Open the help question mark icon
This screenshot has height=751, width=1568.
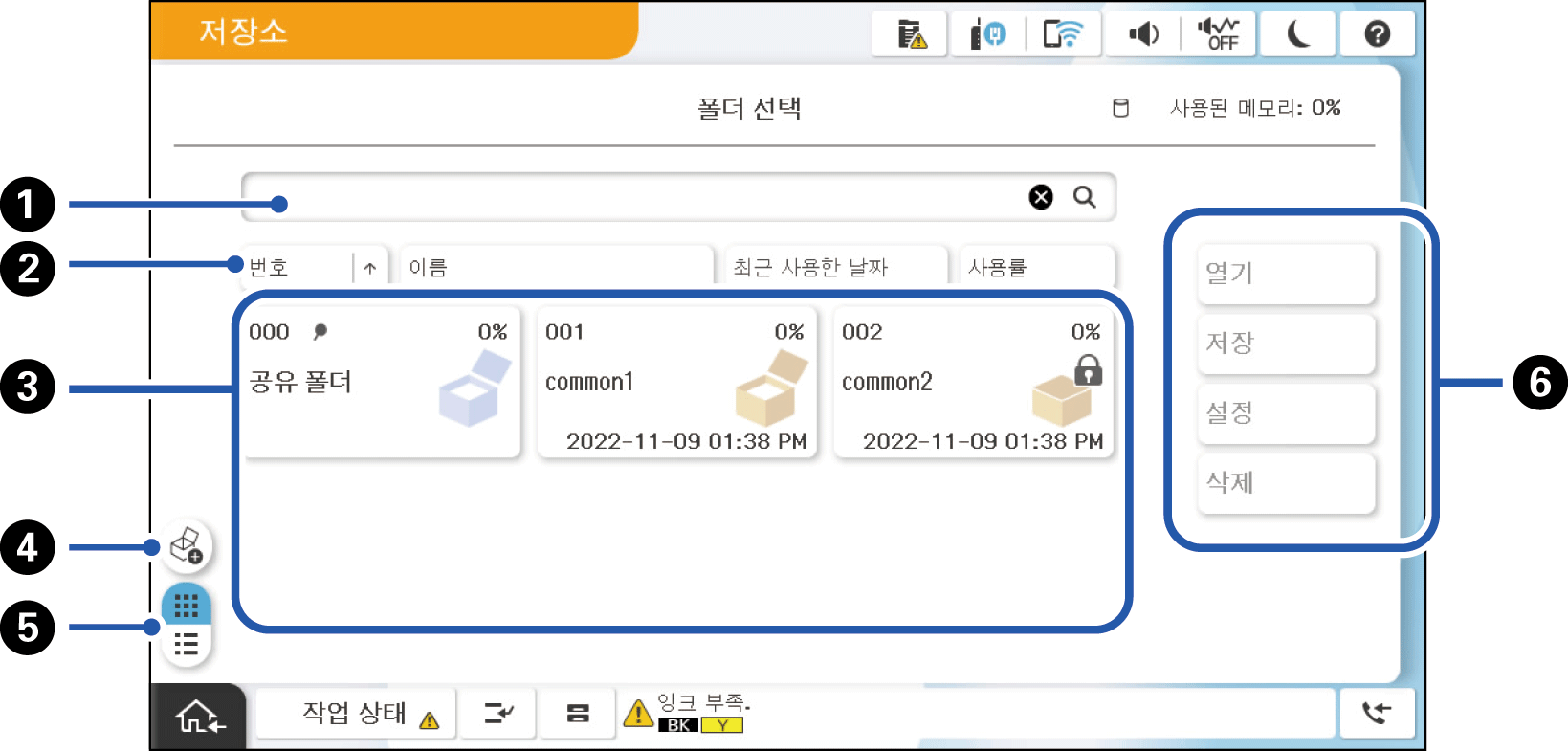click(x=1377, y=34)
